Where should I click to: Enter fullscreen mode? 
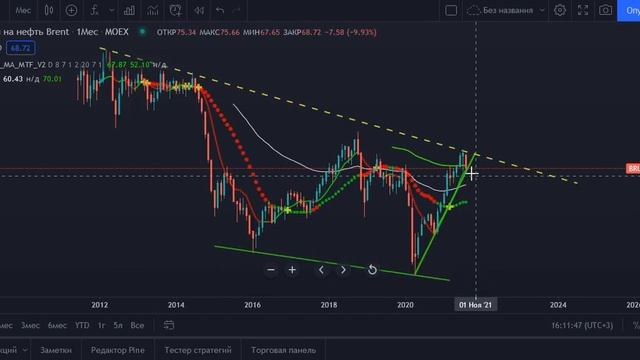(x=582, y=10)
